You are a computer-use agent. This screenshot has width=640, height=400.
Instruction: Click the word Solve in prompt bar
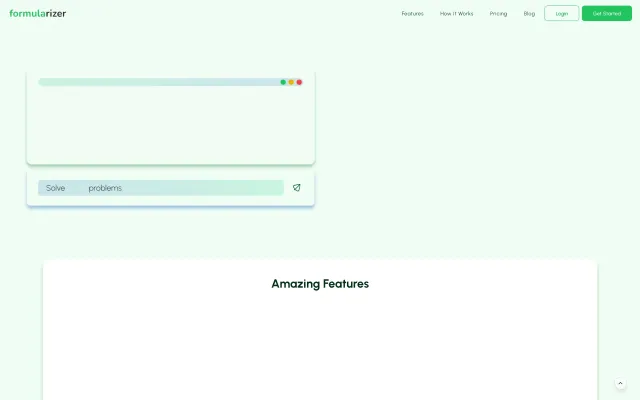coord(55,188)
